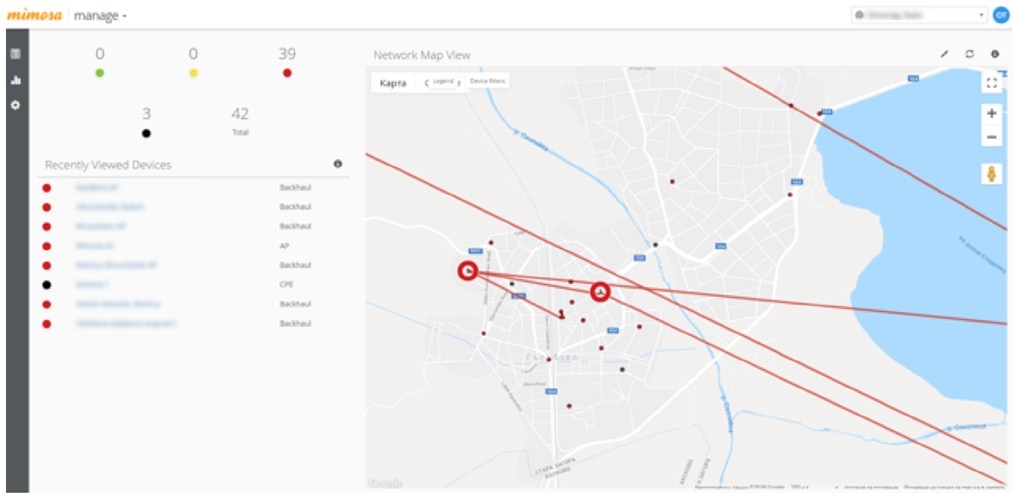This screenshot has height=499, width=1019.
Task: Switch map to Карта view
Action: [393, 83]
